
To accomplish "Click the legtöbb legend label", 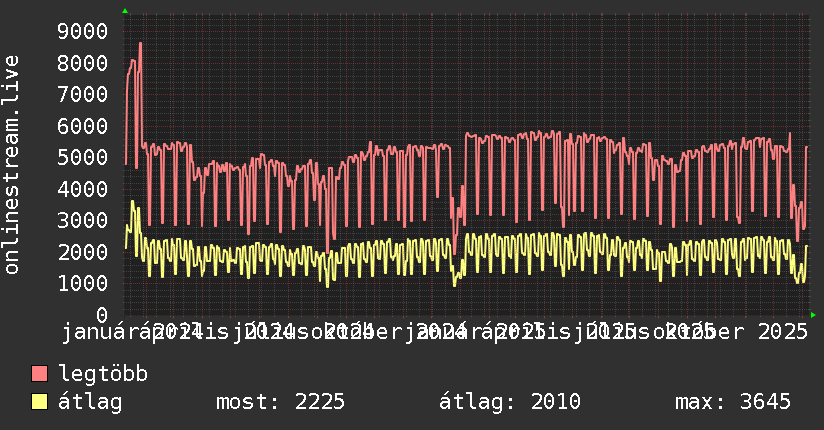I will [x=103, y=374].
